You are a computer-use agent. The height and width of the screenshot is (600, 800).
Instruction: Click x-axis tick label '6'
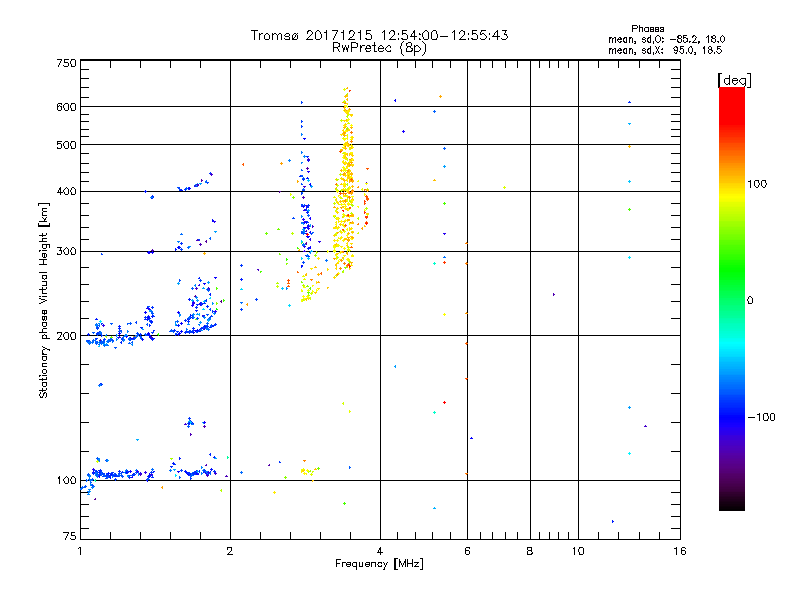(467, 551)
